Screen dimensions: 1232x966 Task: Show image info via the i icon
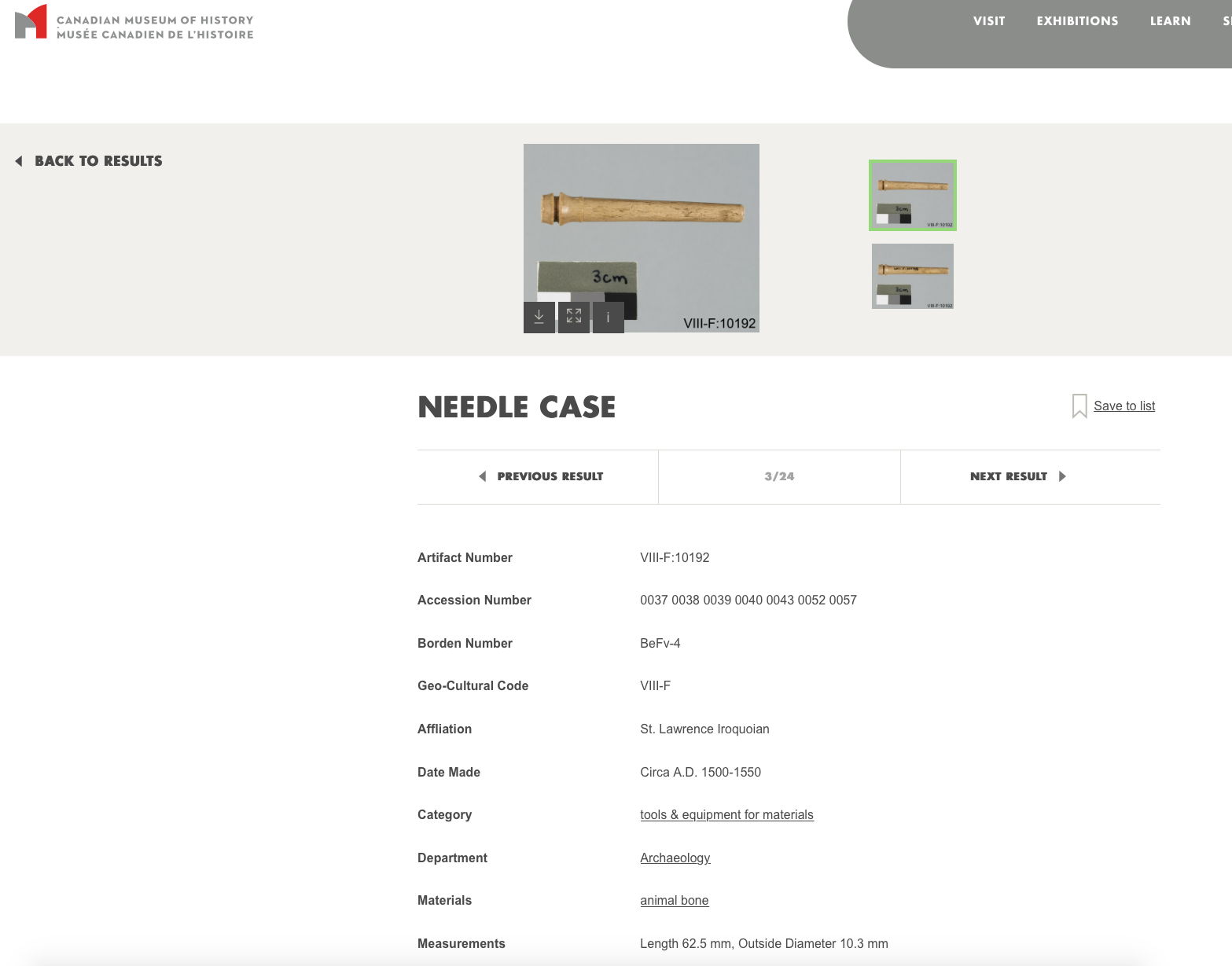click(608, 317)
